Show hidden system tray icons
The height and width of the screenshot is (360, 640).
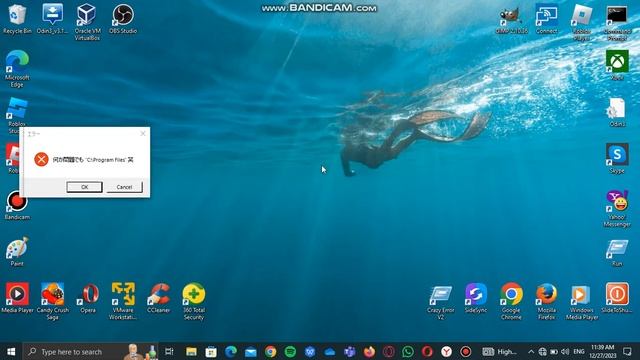pyautogui.click(x=531, y=351)
